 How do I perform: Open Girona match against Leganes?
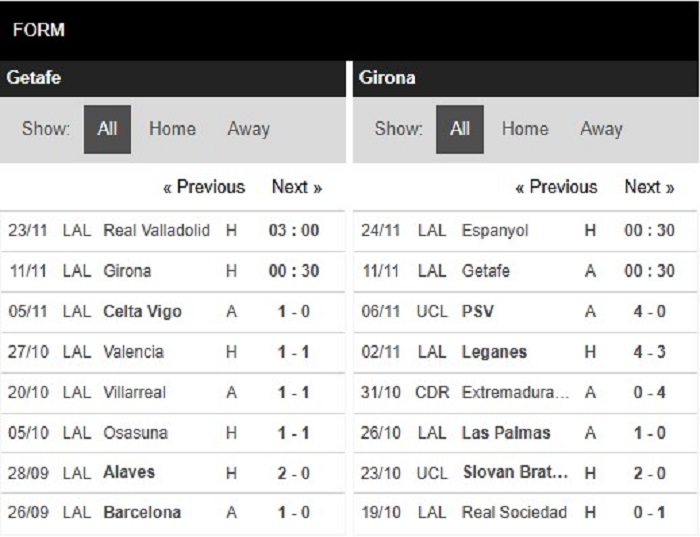point(525,352)
